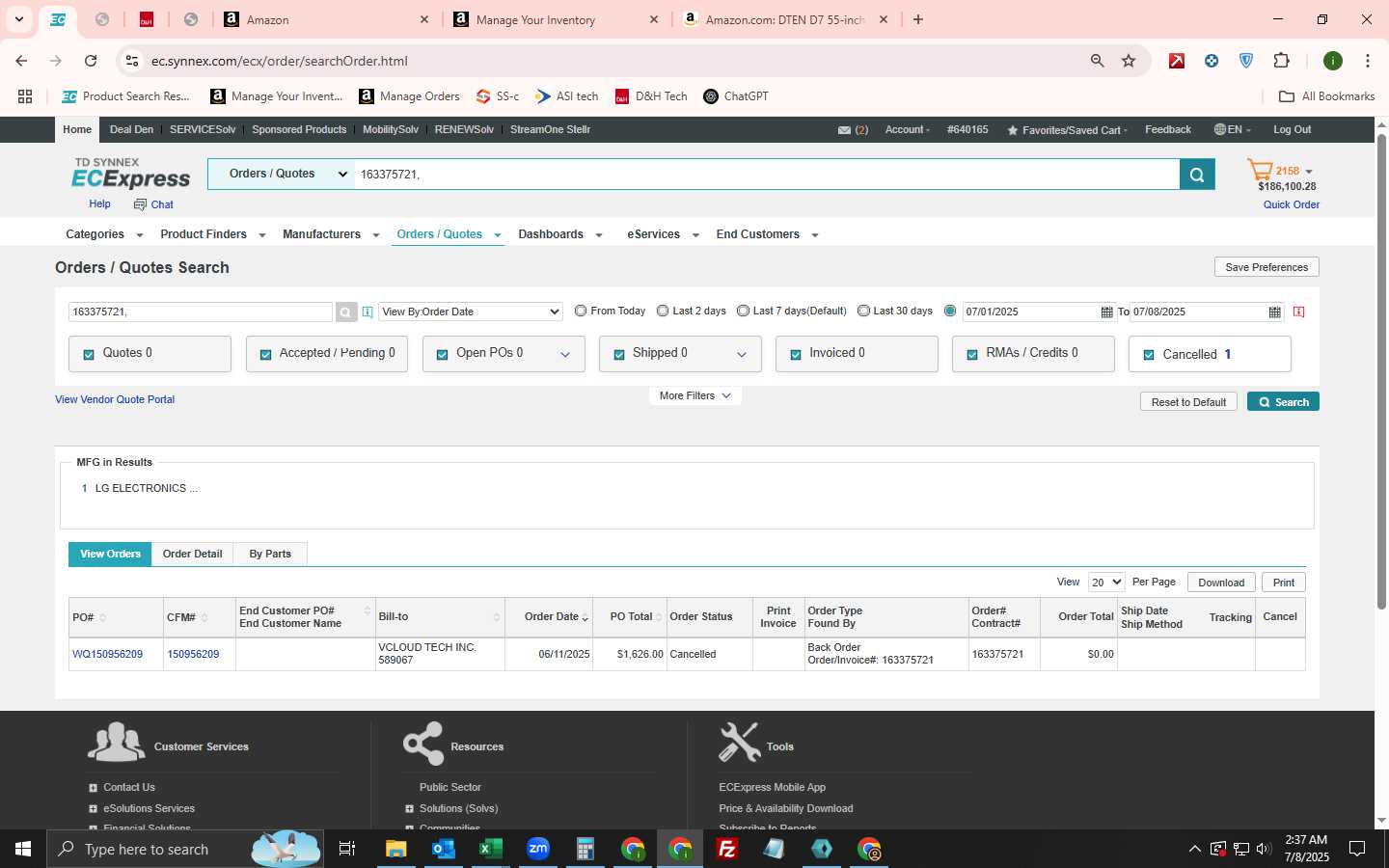Open PO link WQ150956209
Image resolution: width=1389 pixels, height=868 pixels.
click(107, 654)
